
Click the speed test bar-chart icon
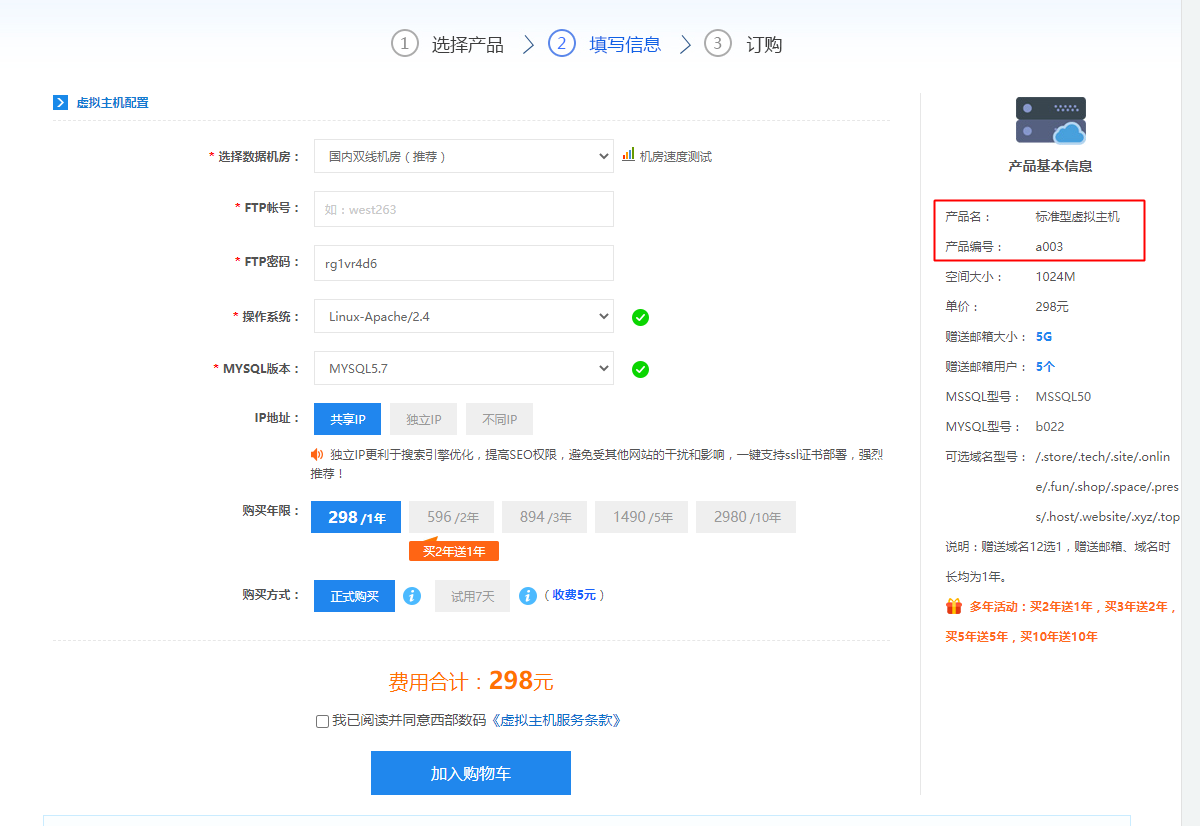pos(628,155)
